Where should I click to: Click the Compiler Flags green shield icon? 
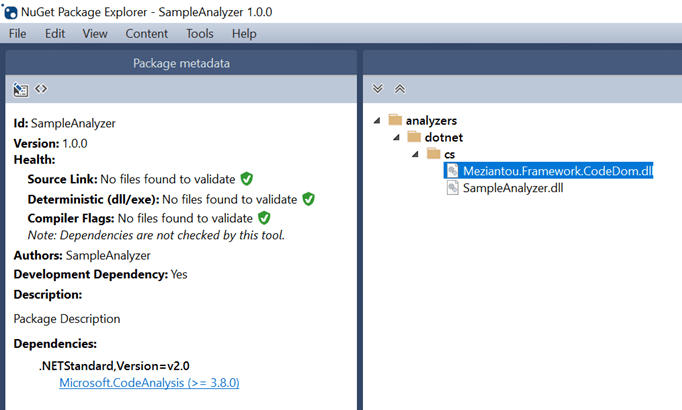click(264, 218)
